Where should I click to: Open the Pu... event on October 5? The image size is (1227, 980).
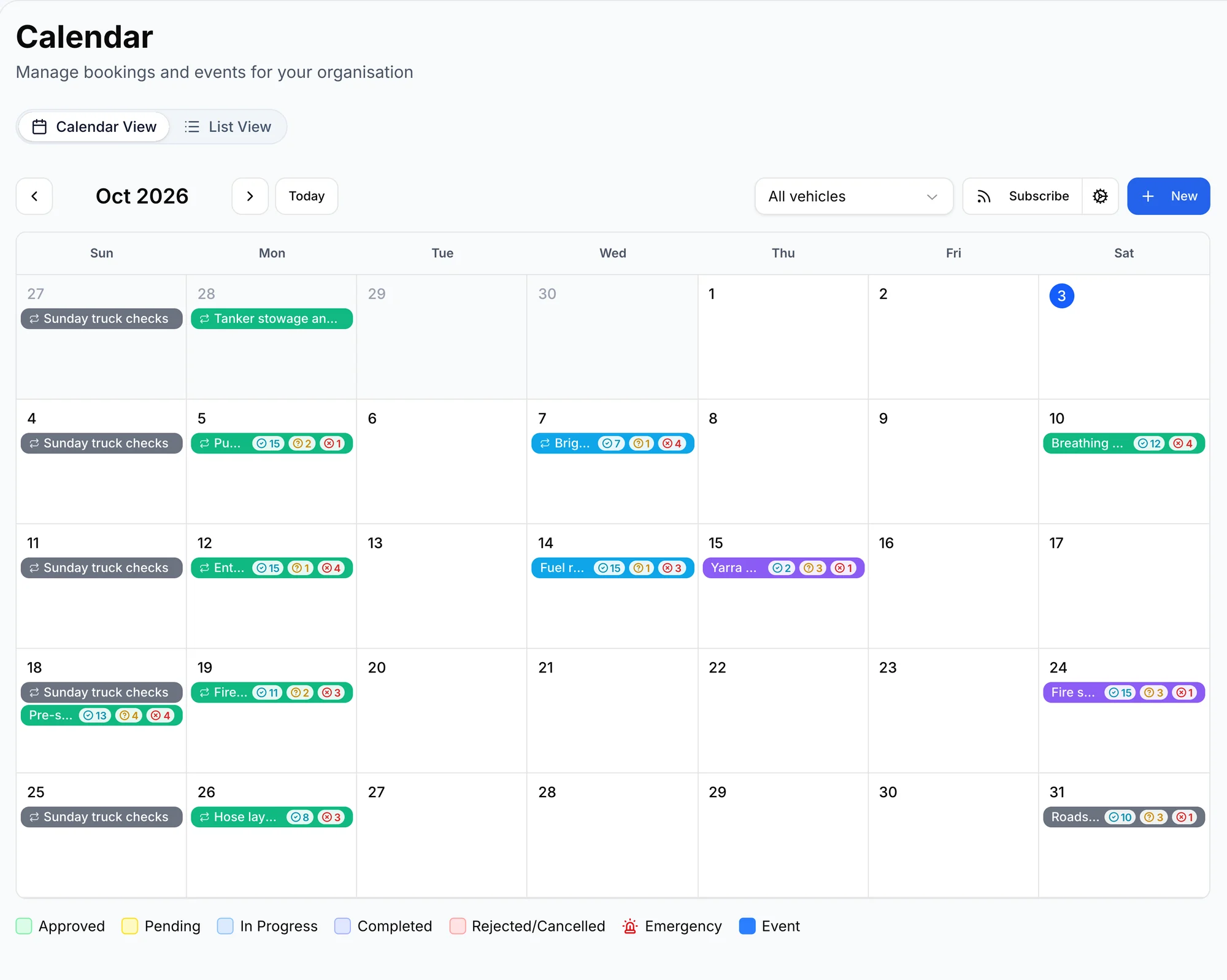pos(272,444)
